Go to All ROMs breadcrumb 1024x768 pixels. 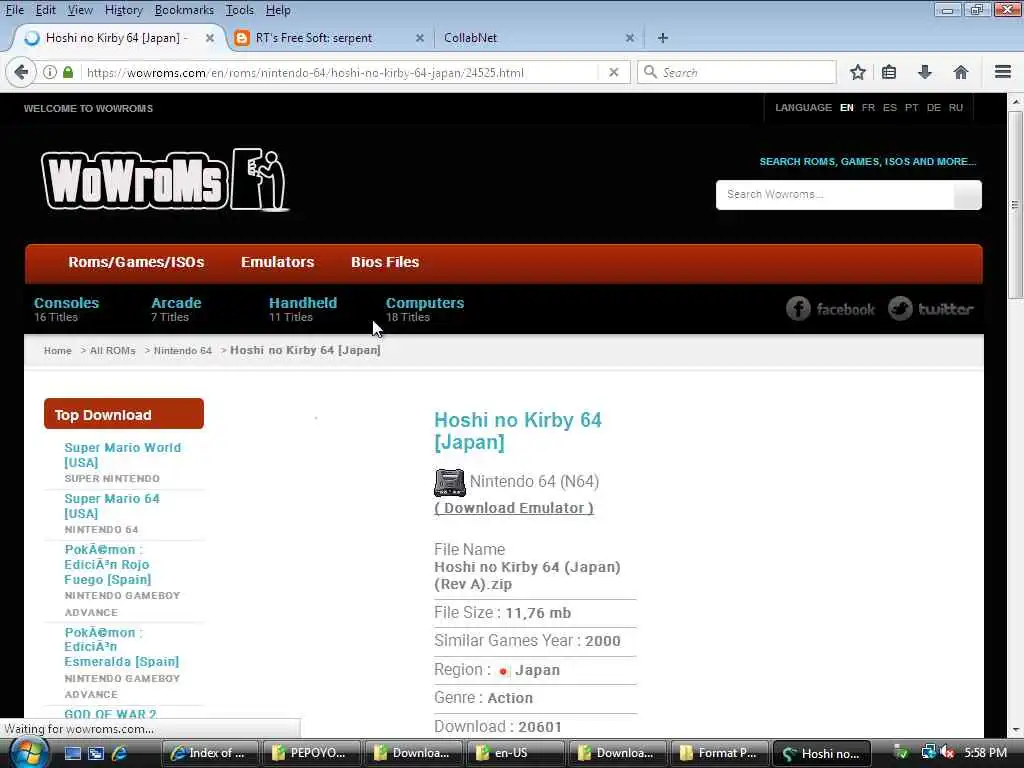pos(112,351)
